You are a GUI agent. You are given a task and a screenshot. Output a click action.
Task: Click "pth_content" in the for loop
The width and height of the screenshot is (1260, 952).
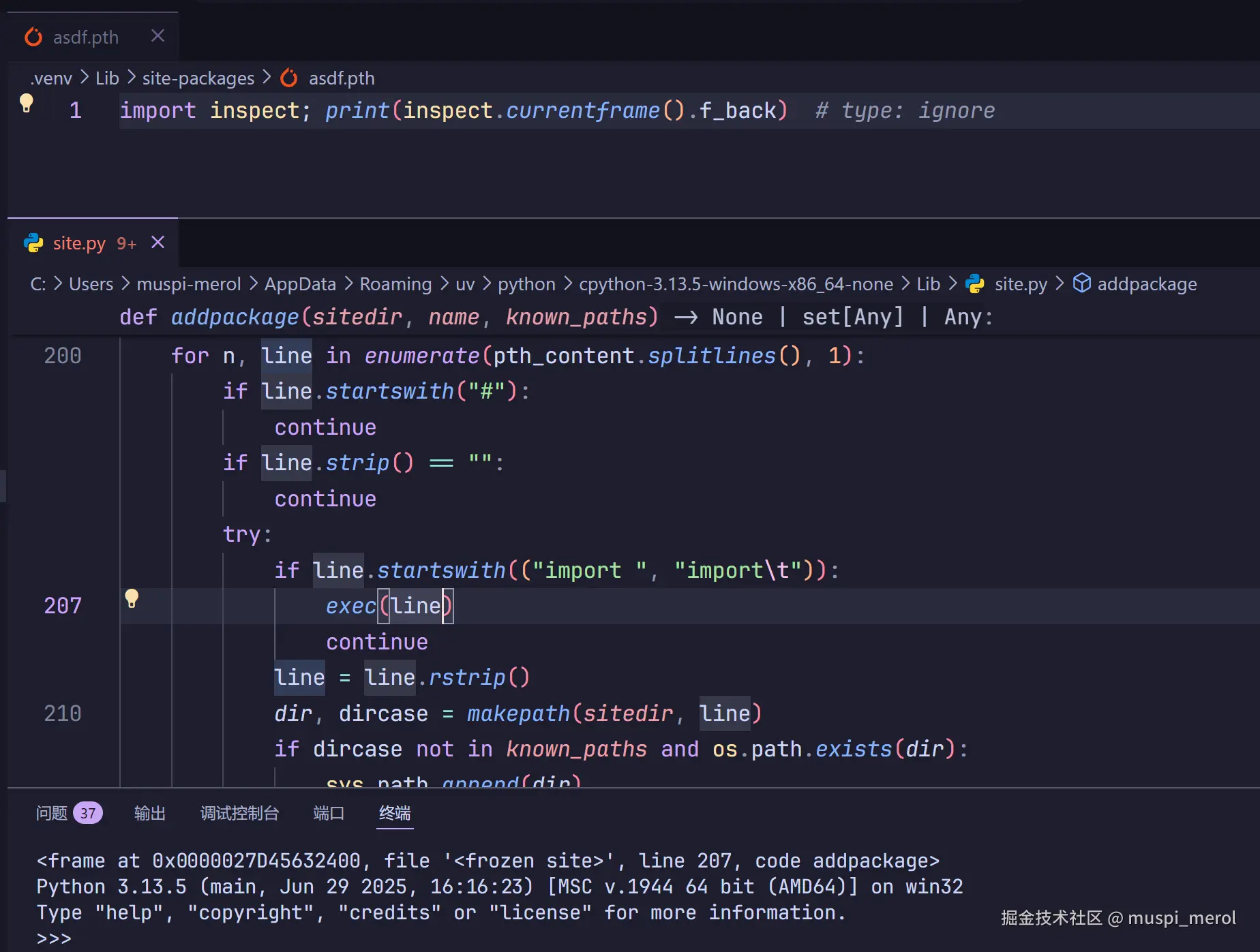(564, 356)
